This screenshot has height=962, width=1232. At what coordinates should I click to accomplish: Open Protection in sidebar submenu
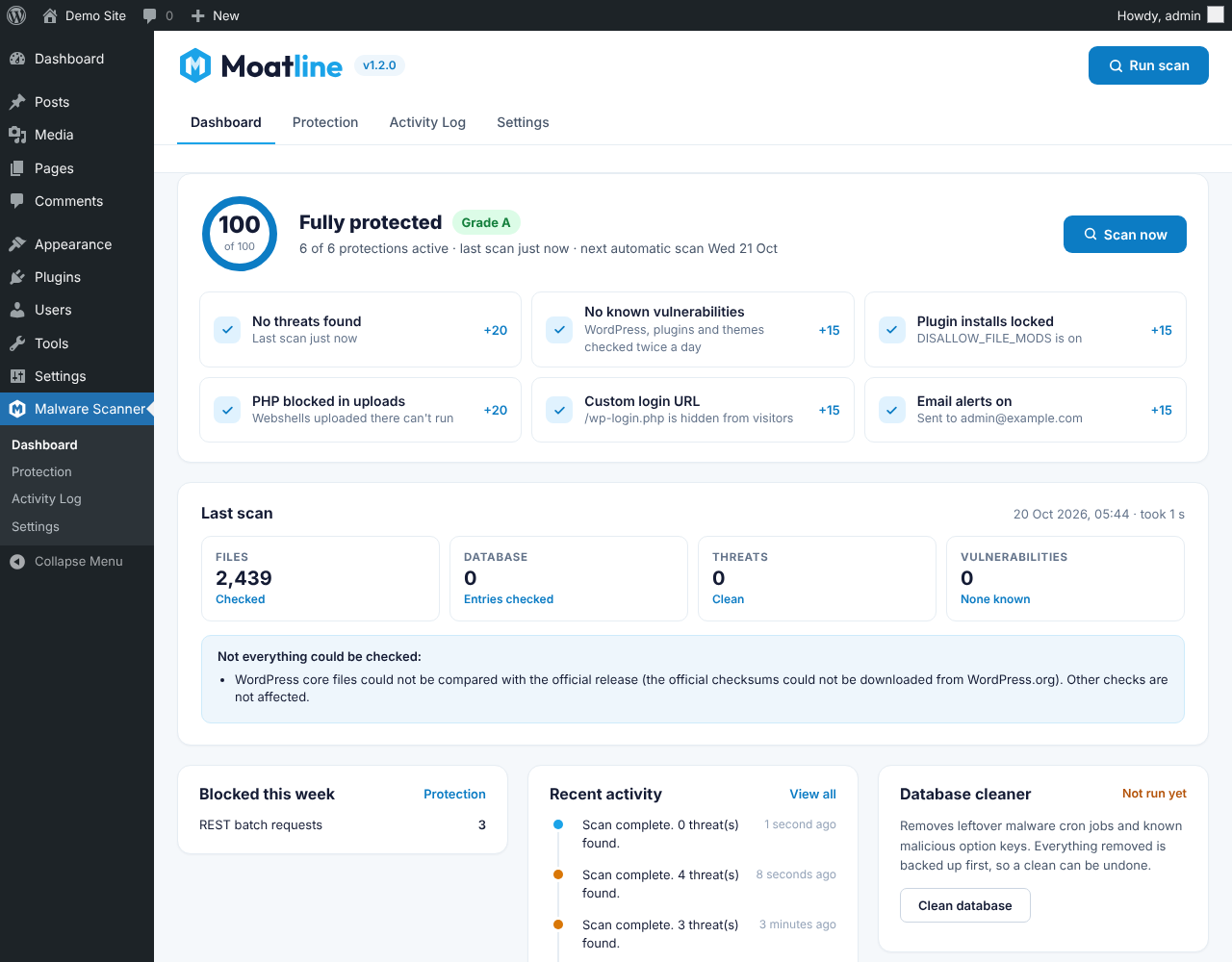[41, 471]
